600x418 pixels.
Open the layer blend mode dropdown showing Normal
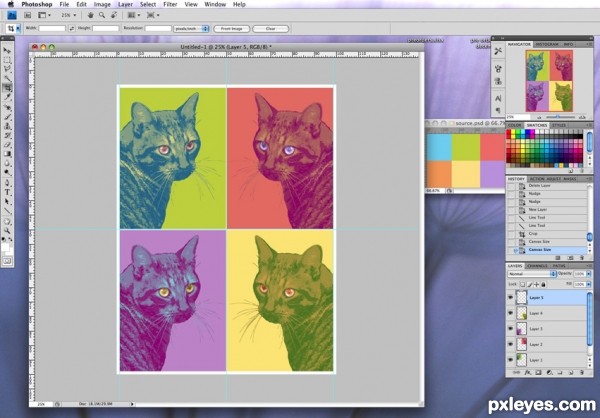[532, 274]
